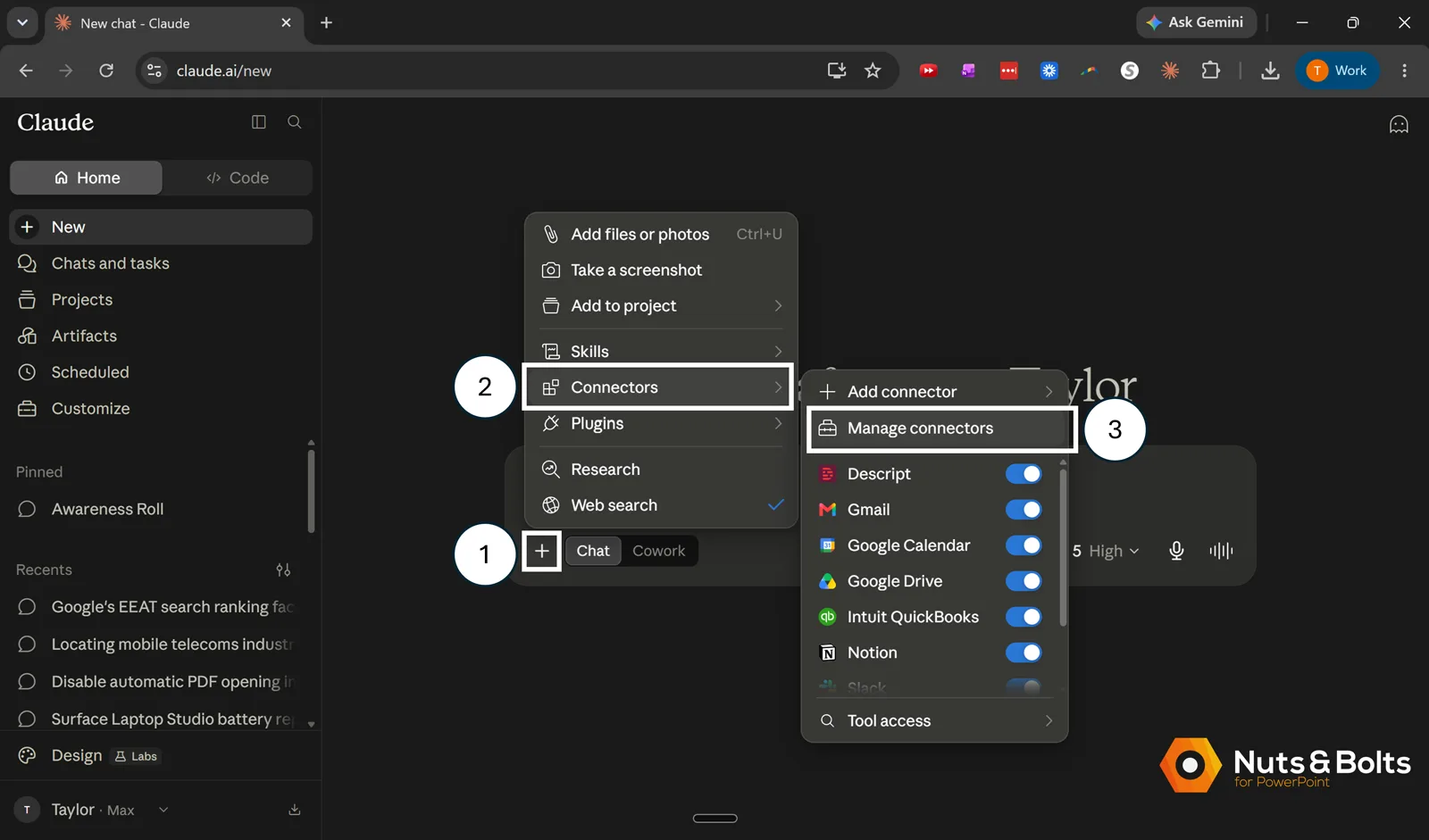Image resolution: width=1429 pixels, height=840 pixels.
Task: Open Locating mobile telecoms chat
Action: pos(156,645)
